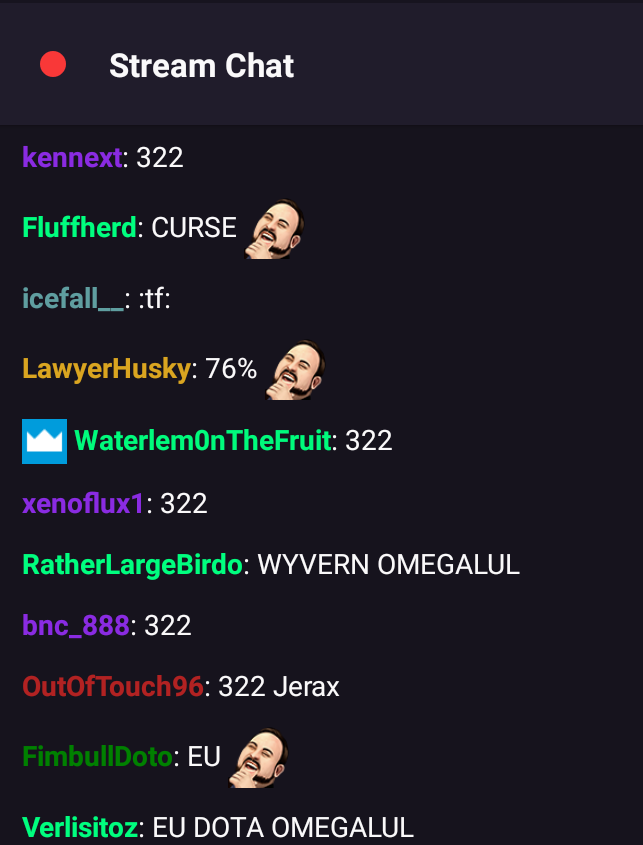
Task: Open bnc_888's user card
Action: coord(76,626)
